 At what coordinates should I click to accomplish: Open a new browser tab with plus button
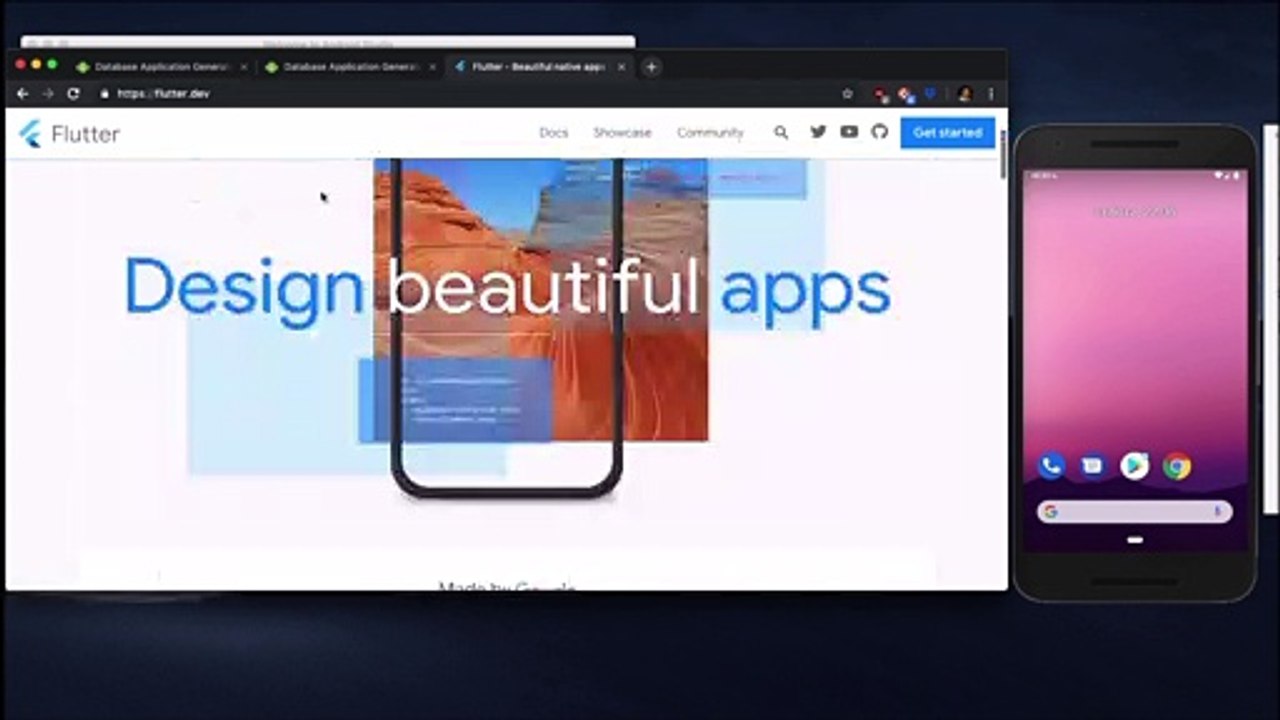(x=651, y=67)
